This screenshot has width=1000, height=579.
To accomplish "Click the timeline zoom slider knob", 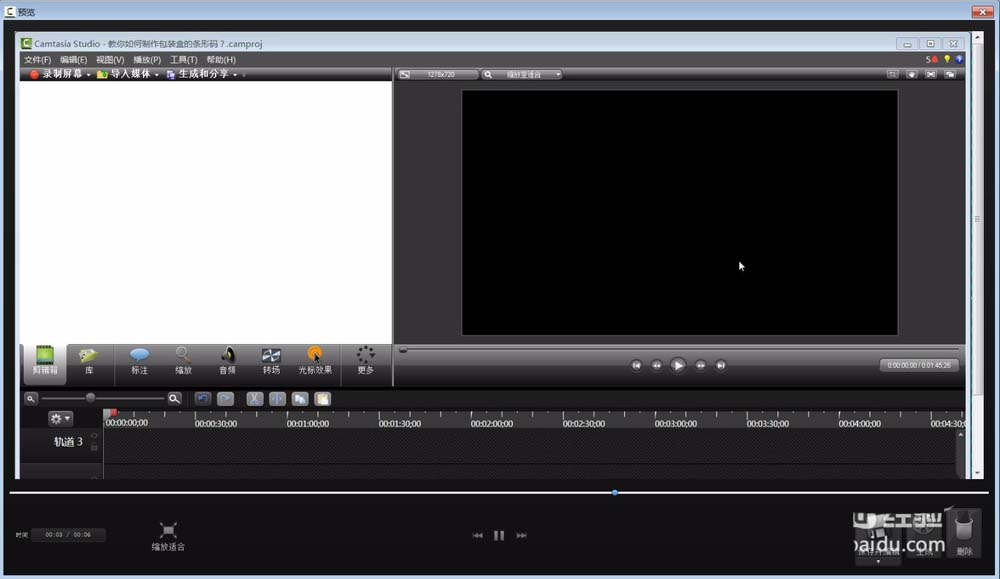I will click(91, 398).
